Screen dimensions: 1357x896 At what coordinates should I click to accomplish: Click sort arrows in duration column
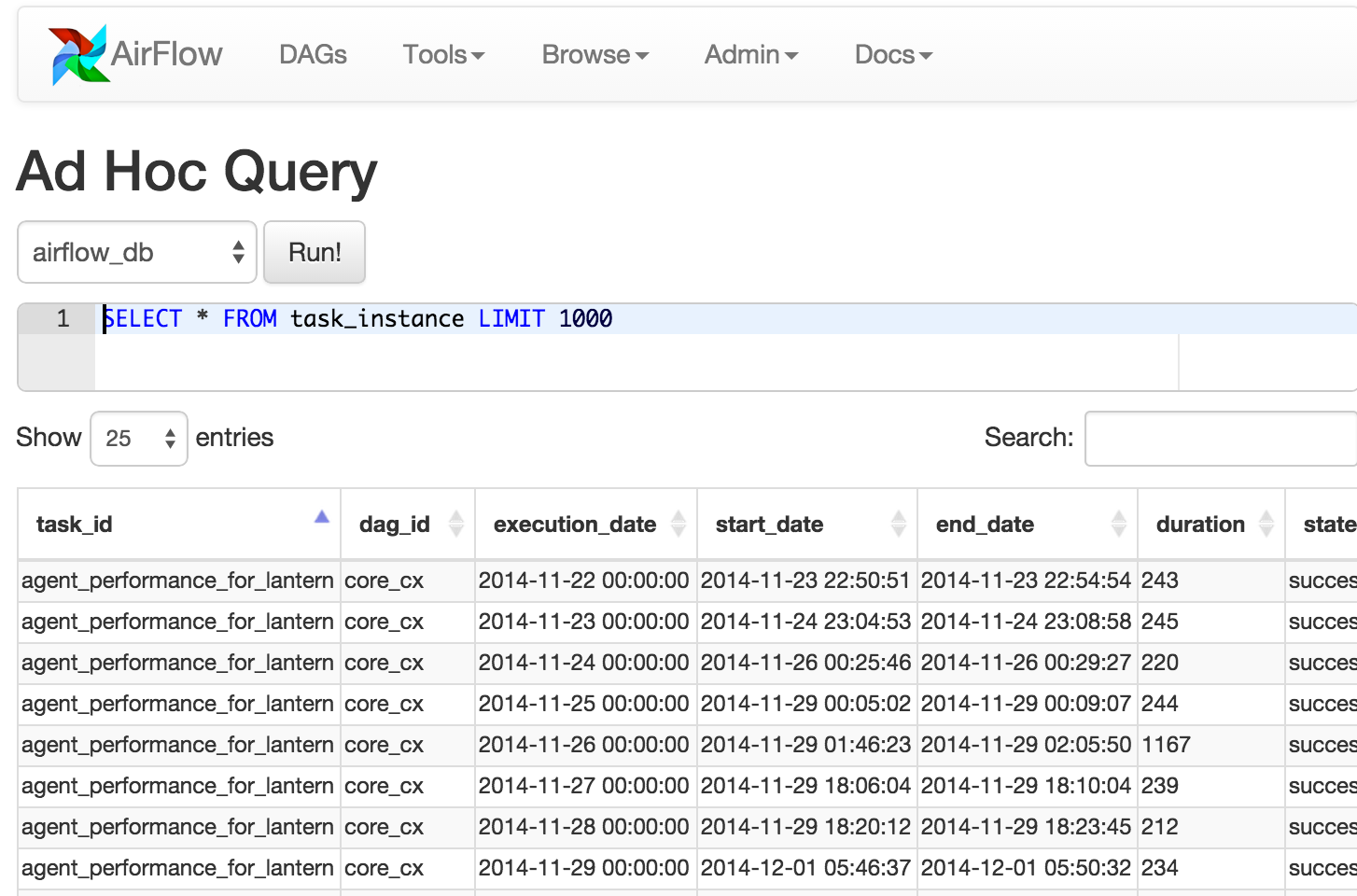[1266, 525]
